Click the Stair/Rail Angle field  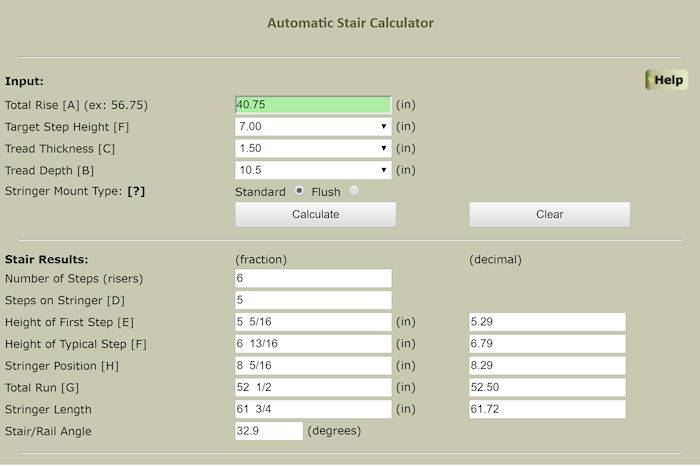[268, 431]
